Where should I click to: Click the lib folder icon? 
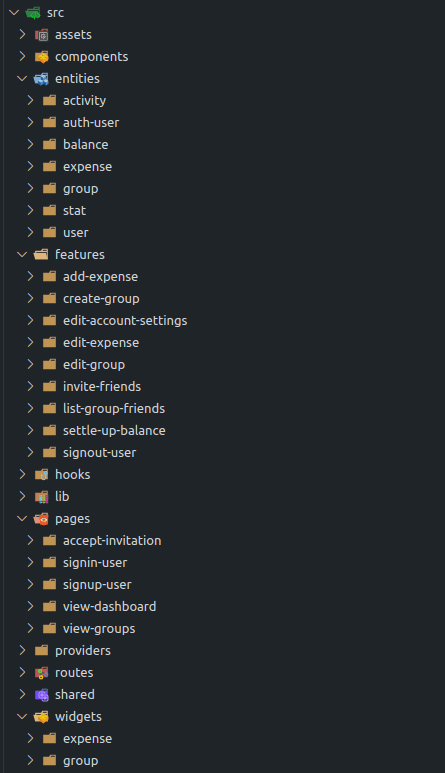[x=41, y=497]
